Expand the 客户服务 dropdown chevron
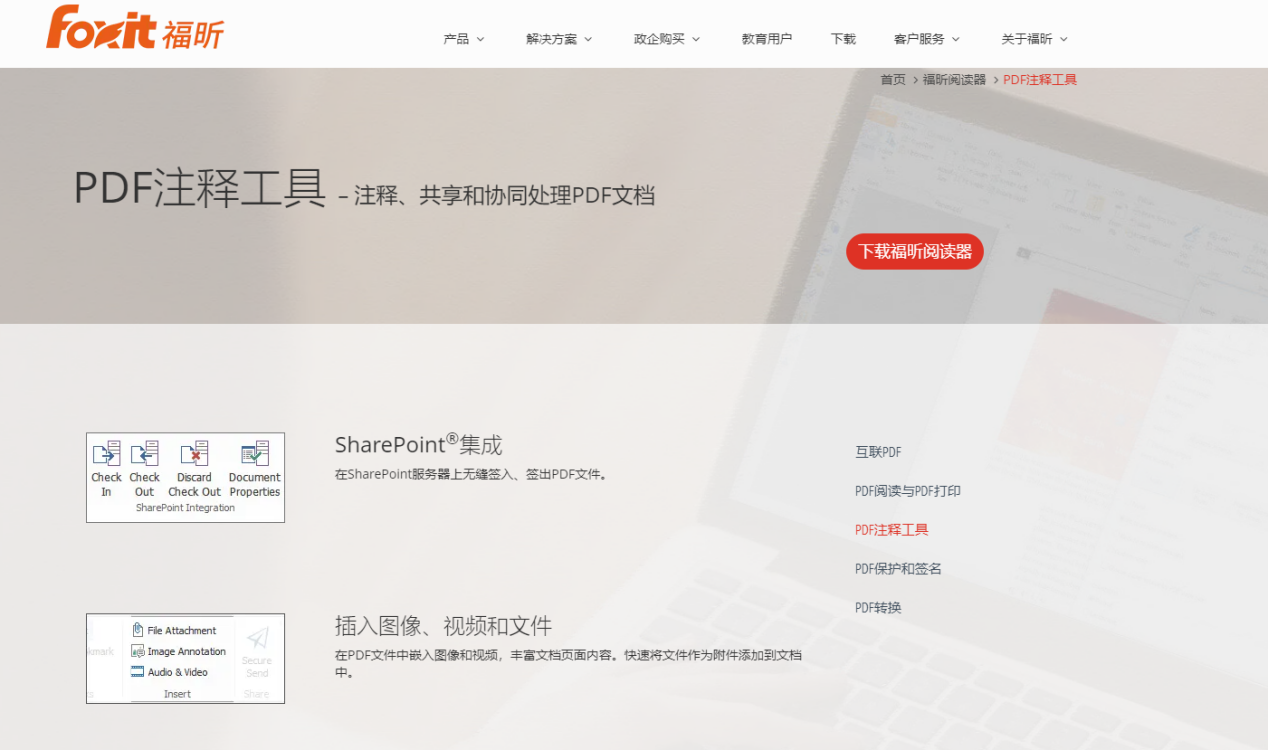1268x750 pixels. (x=956, y=39)
